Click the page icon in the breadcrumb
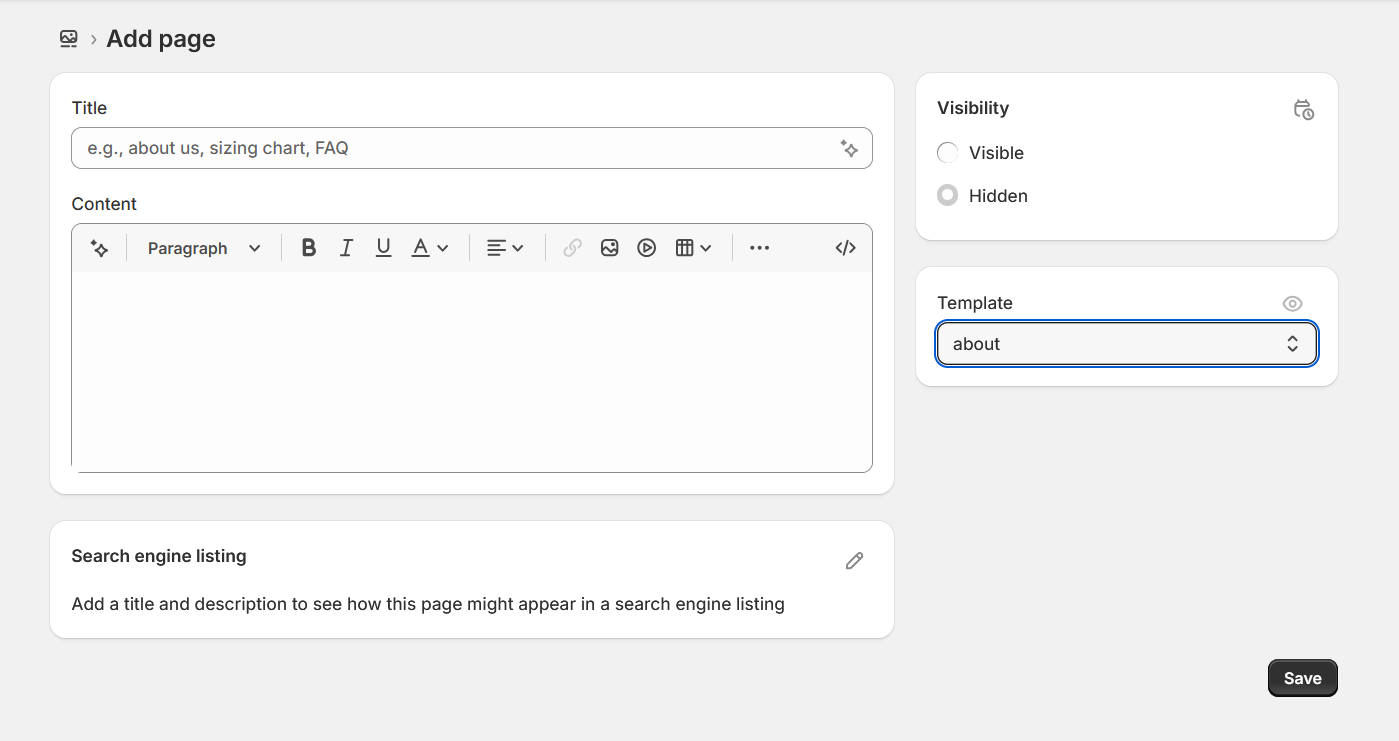Screen dimensions: 1399x741 coord(68,38)
